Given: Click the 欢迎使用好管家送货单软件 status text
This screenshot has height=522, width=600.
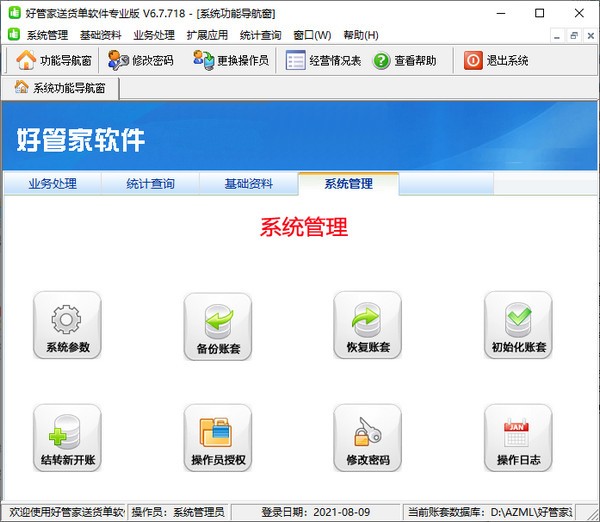Looking at the screenshot, I should [66, 512].
